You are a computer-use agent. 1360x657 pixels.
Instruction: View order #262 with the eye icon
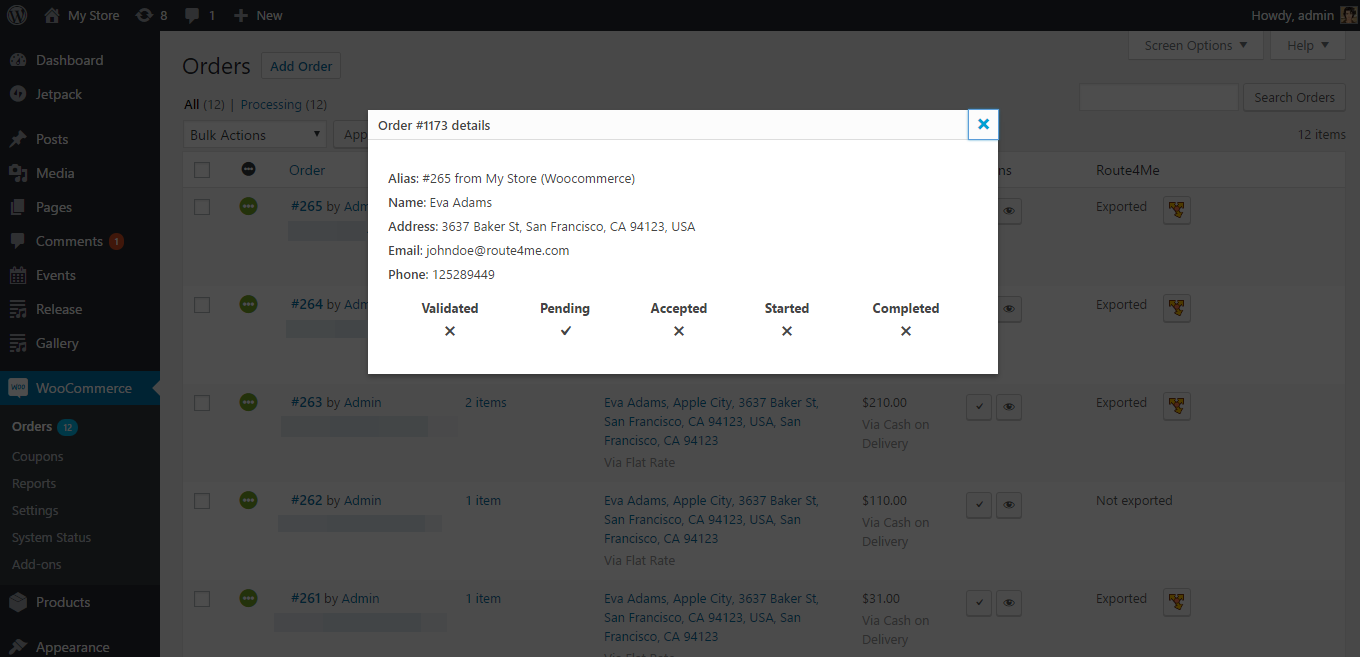pyautogui.click(x=1009, y=505)
